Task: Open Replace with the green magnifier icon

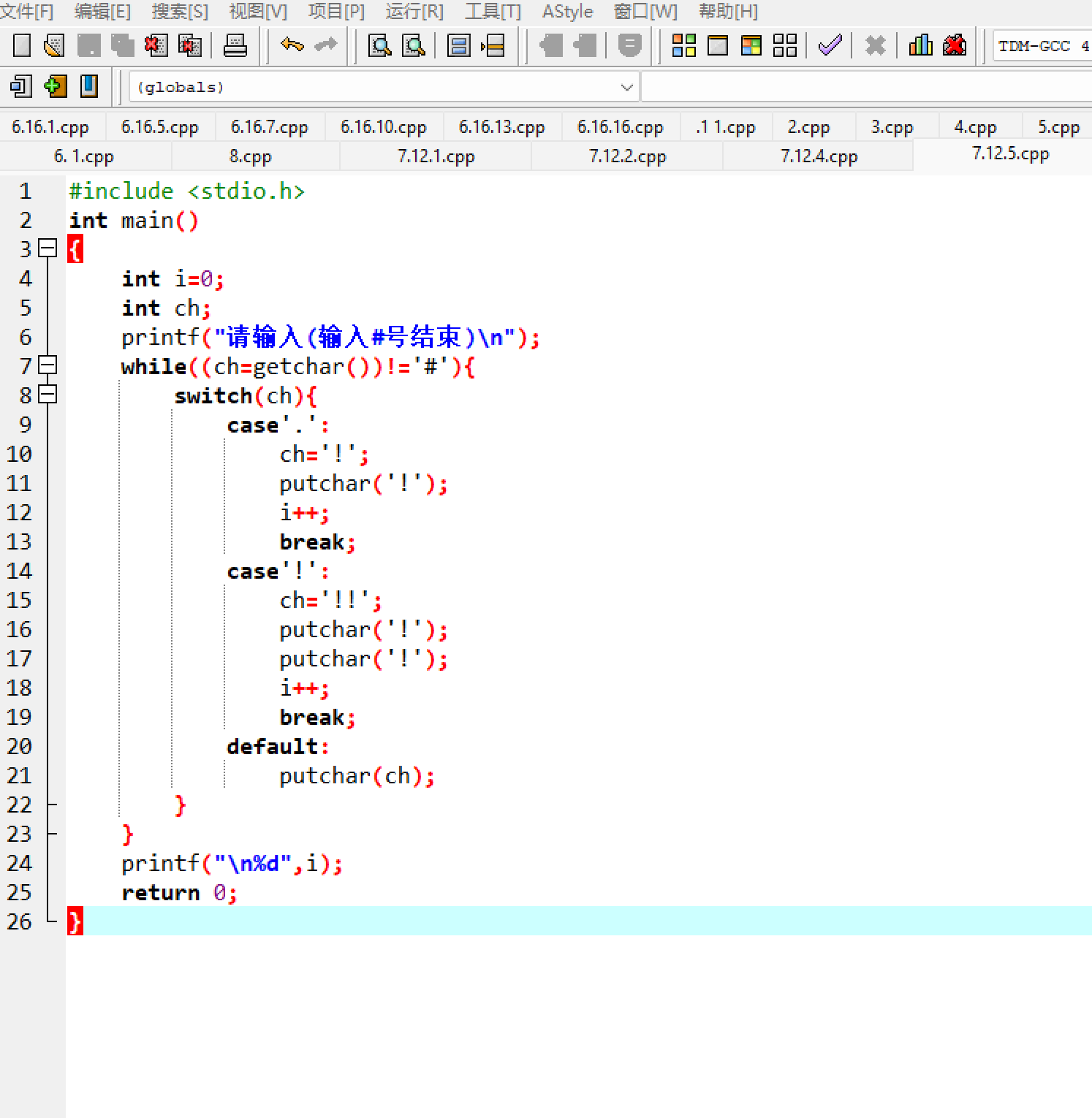Action: click(x=414, y=45)
